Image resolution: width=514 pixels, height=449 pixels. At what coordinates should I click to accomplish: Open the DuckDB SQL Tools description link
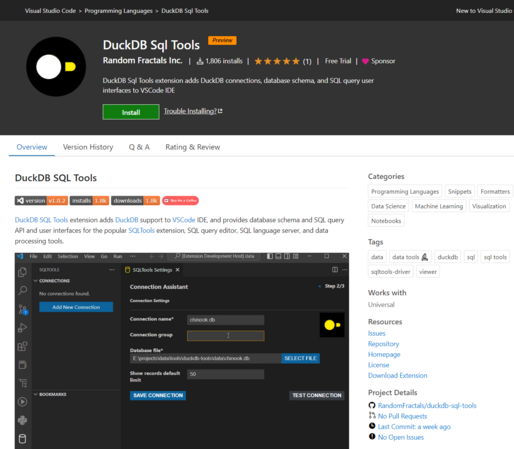41,220
